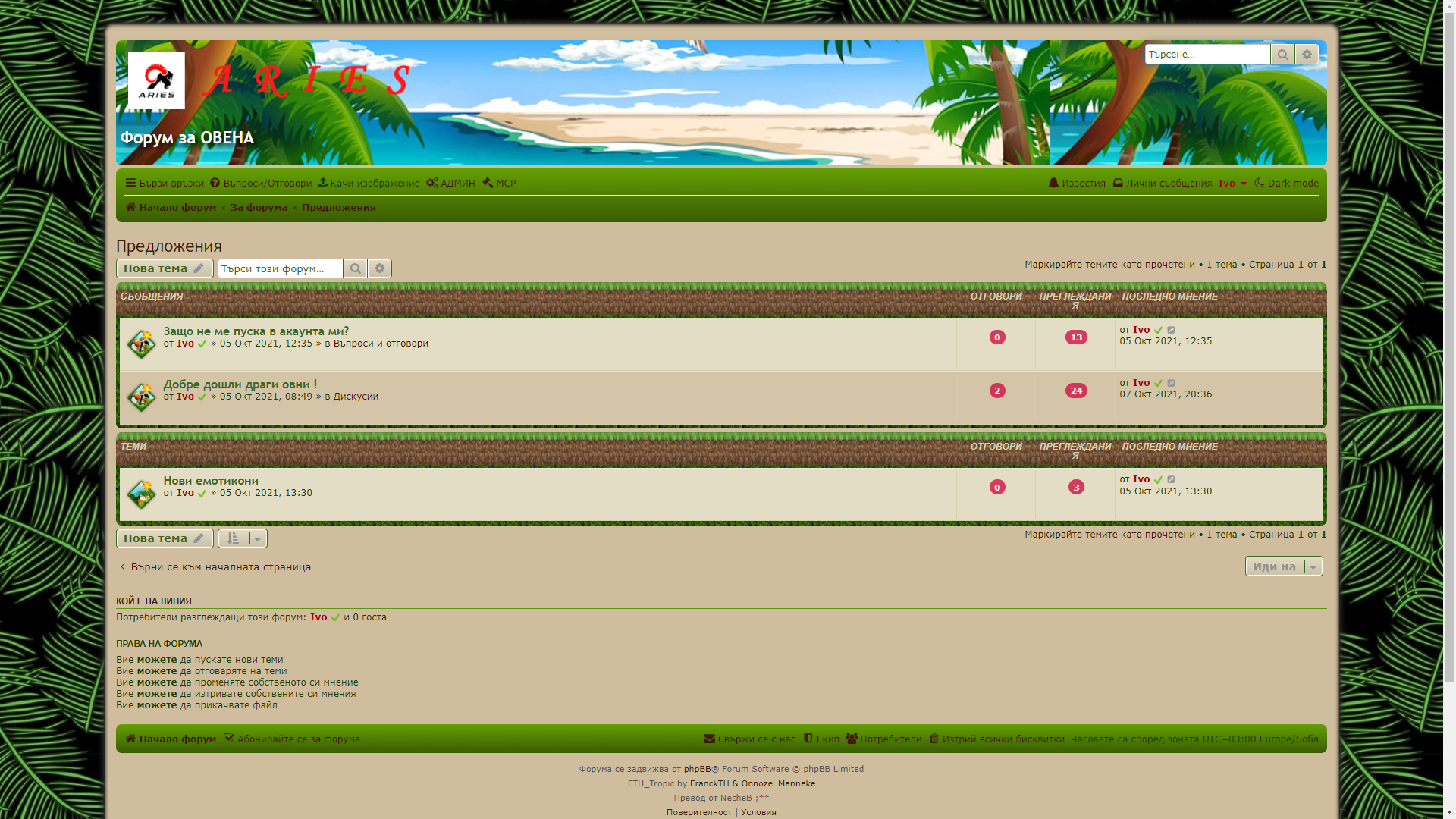The width and height of the screenshot is (1456, 819).
Task: Open Бързи връзки quick links menu
Action: tap(165, 184)
